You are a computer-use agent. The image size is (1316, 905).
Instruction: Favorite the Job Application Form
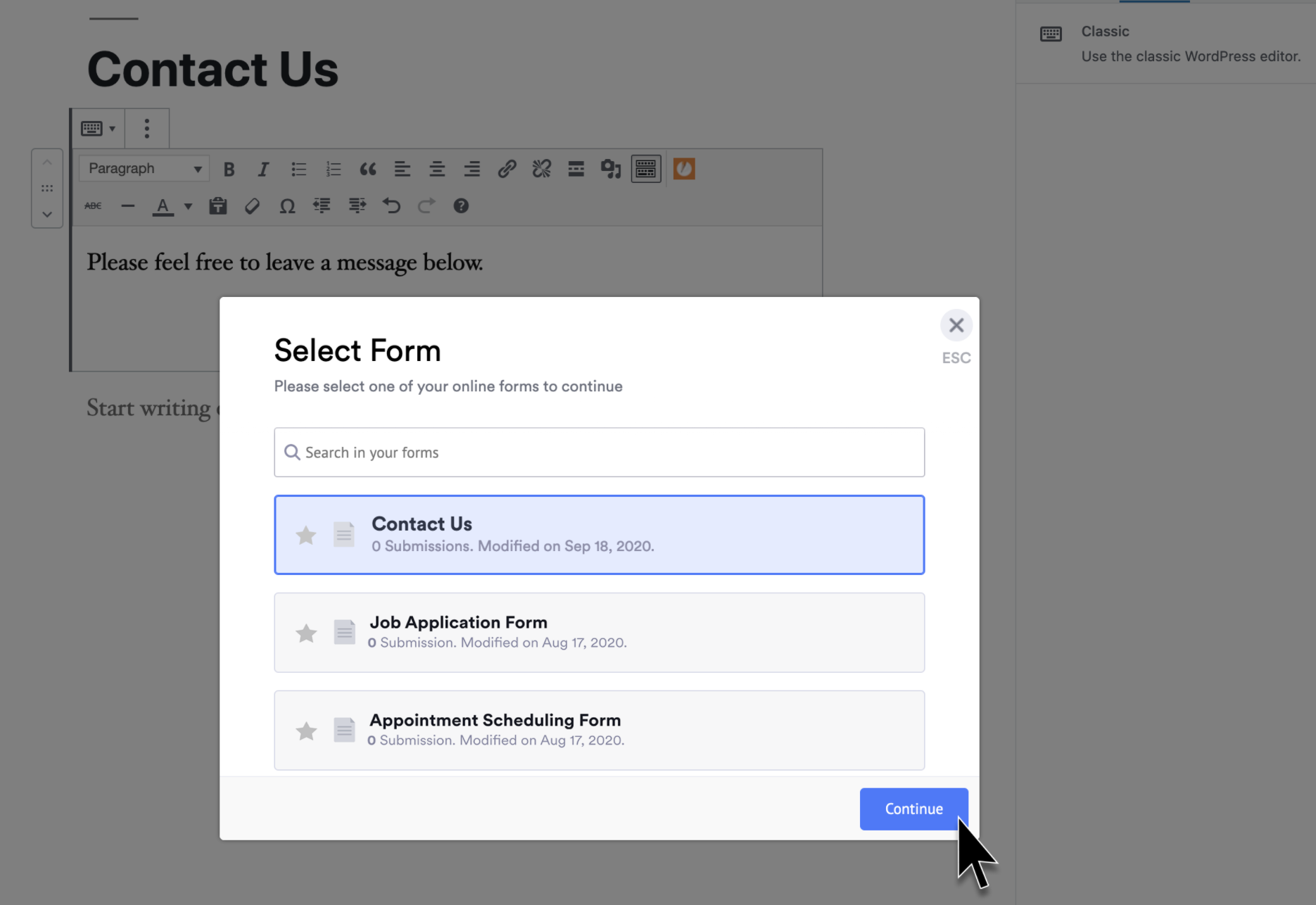[306, 633]
